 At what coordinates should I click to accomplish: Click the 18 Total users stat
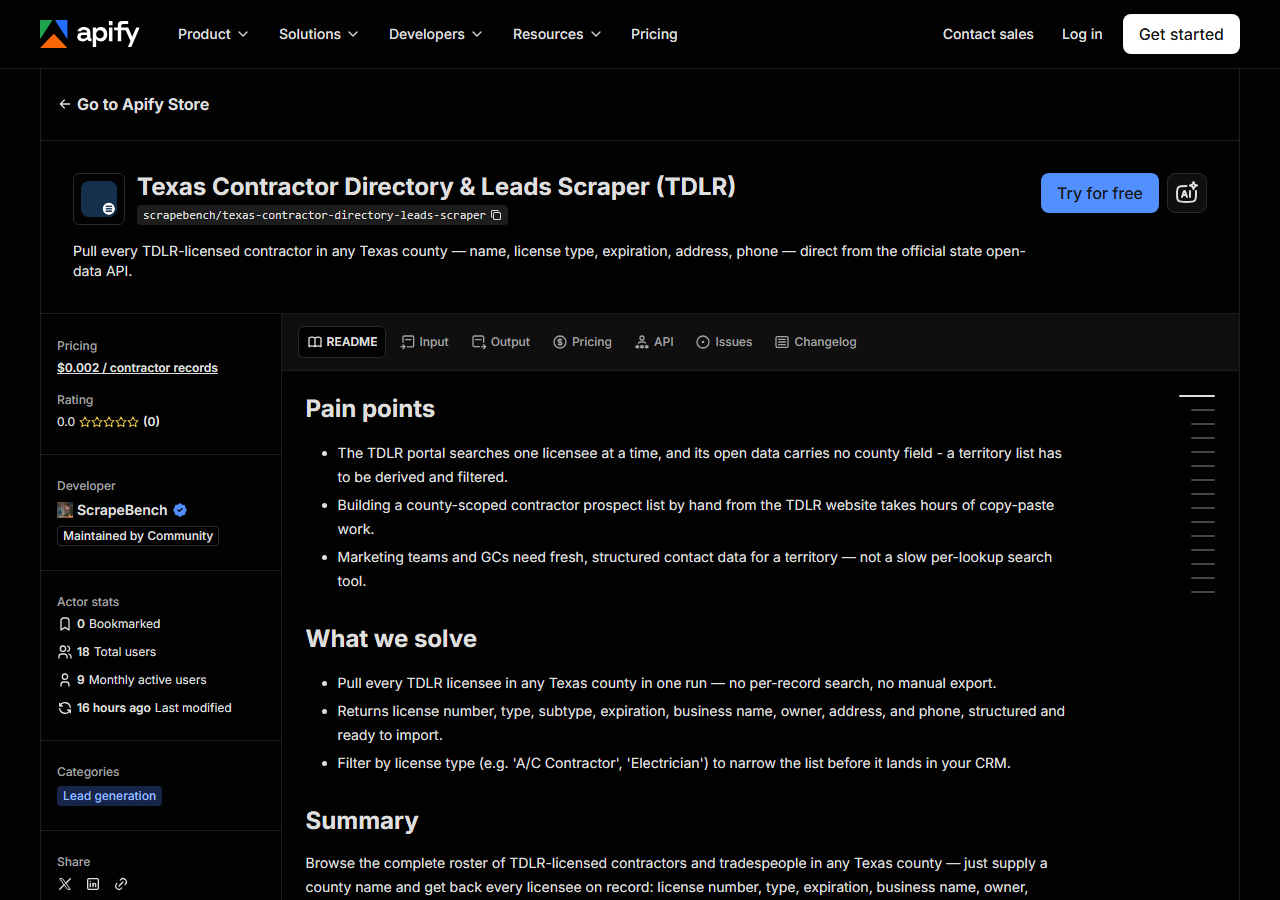[x=107, y=652]
